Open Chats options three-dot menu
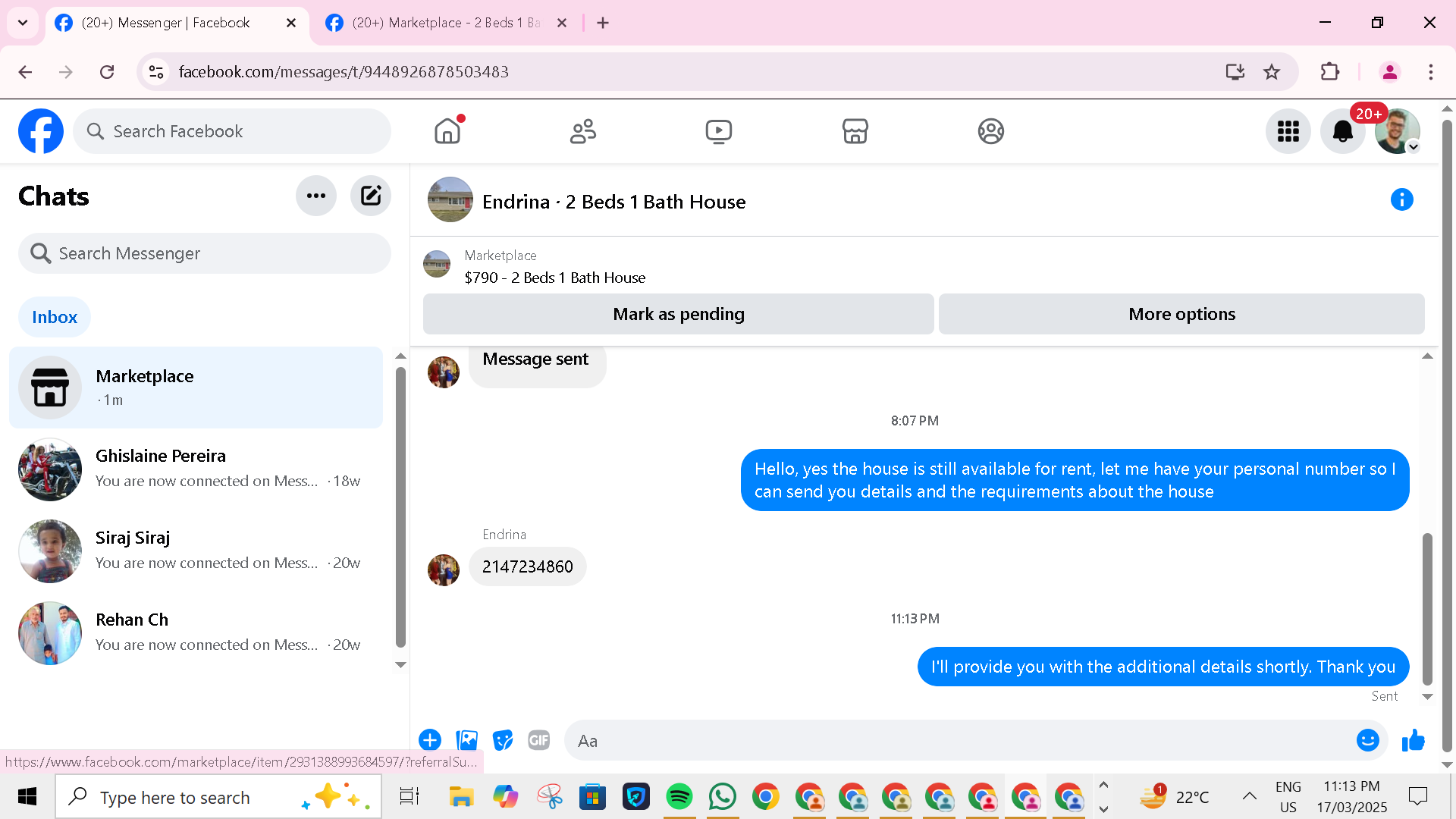Image resolution: width=1456 pixels, height=819 pixels. 316,196
